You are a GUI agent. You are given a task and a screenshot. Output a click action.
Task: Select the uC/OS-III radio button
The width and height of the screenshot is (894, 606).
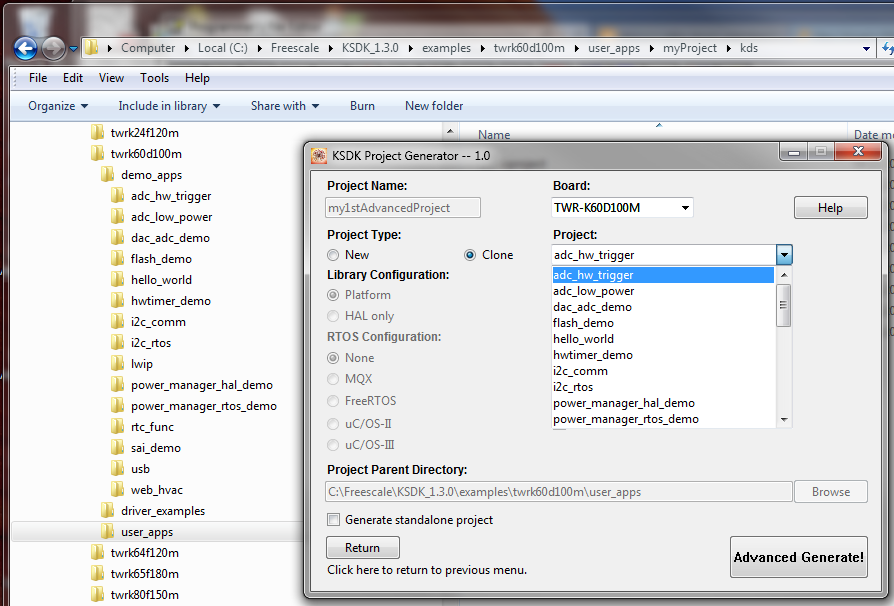333,445
